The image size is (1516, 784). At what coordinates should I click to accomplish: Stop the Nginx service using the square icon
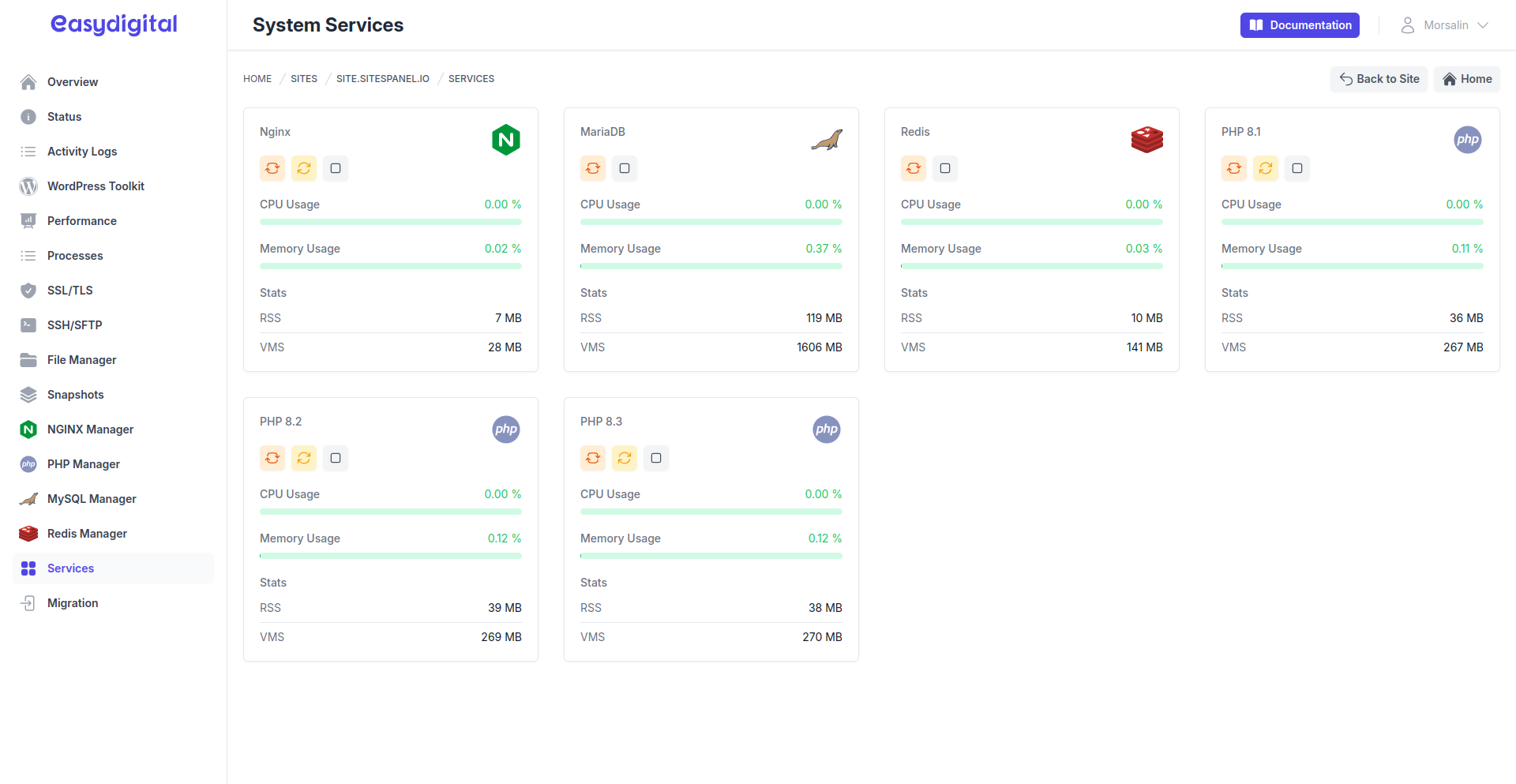pos(336,168)
